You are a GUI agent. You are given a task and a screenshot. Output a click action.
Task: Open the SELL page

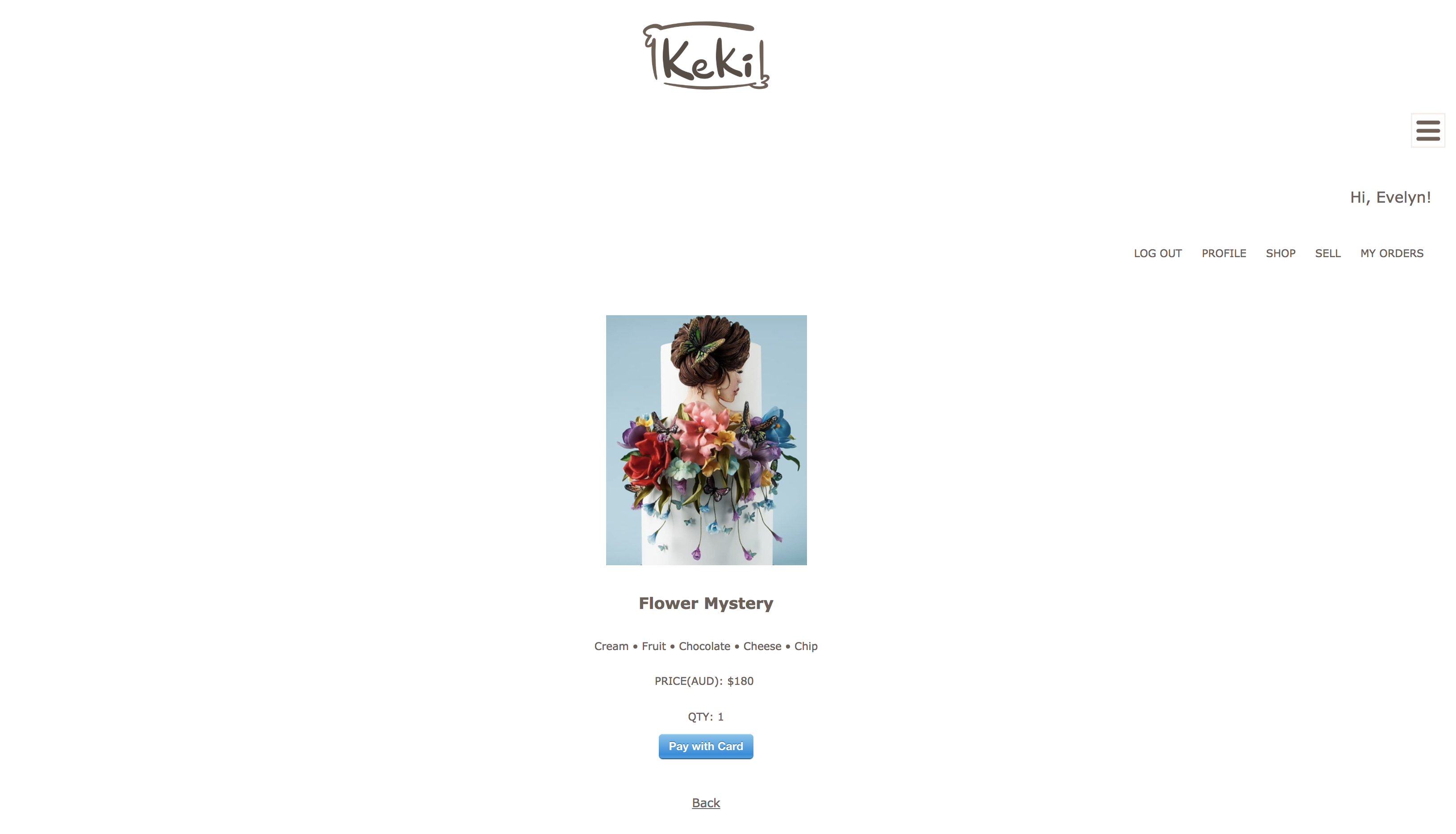tap(1328, 253)
